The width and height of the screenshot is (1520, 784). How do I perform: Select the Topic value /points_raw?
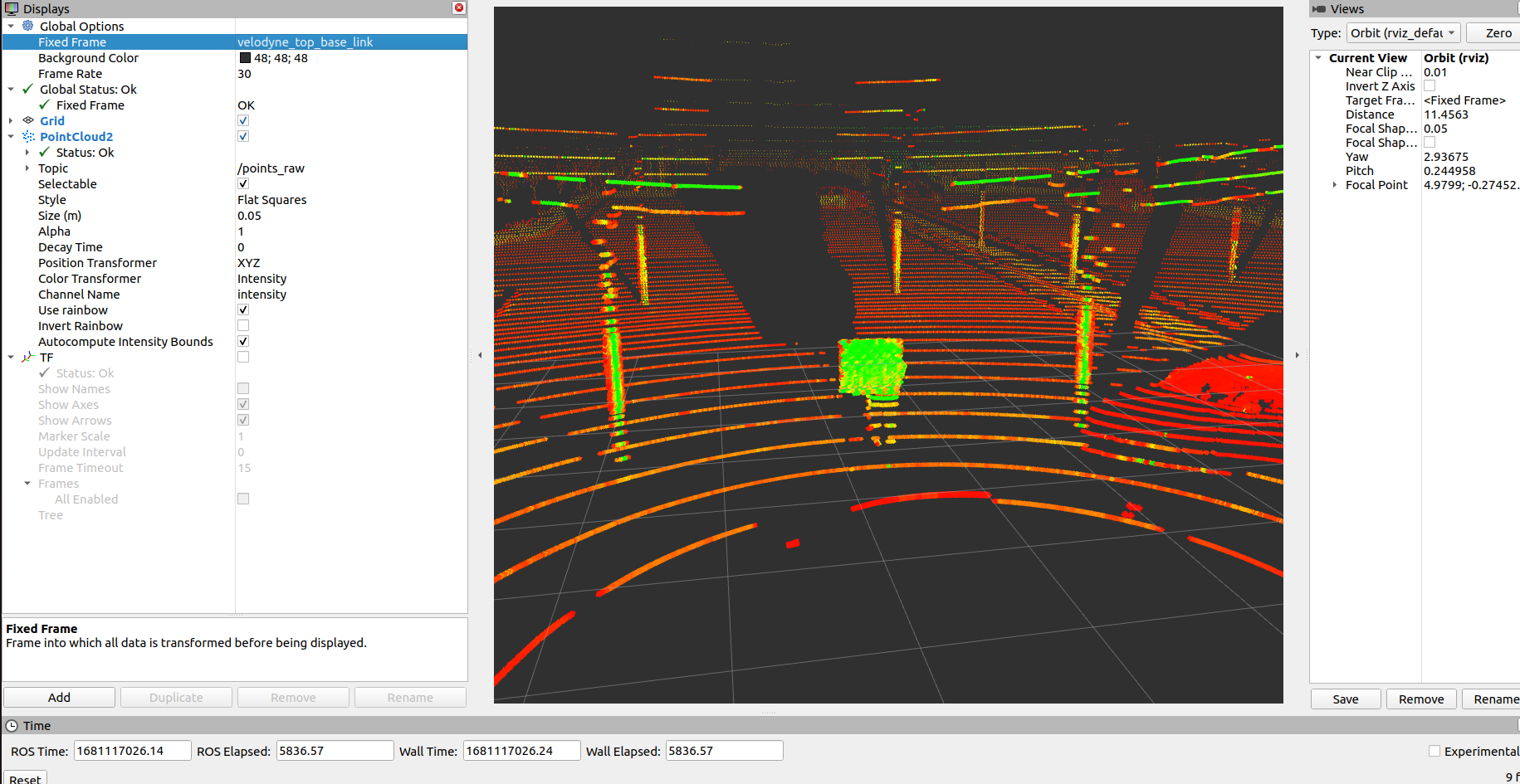click(x=271, y=168)
